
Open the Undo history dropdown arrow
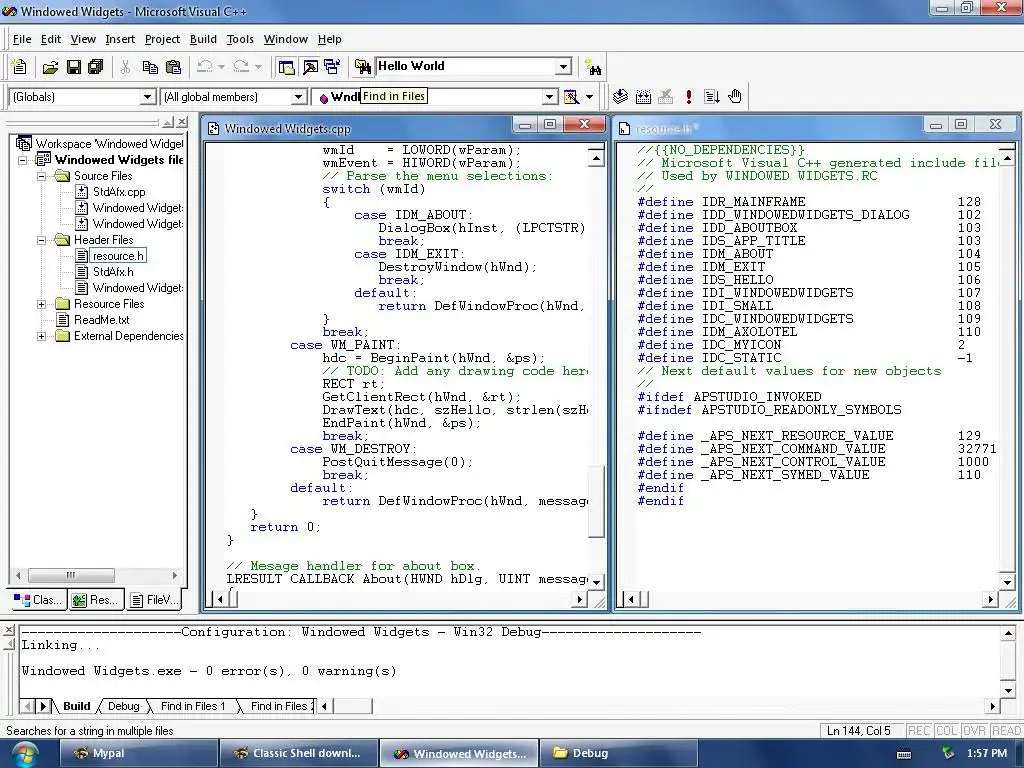click(x=221, y=67)
